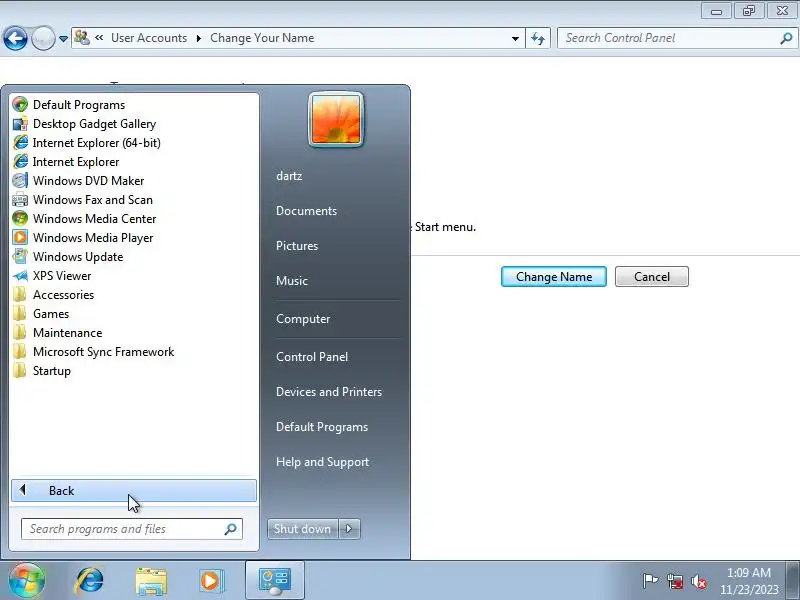The width and height of the screenshot is (800, 600).
Task: Open Documents from Start menu
Action: [x=306, y=211]
